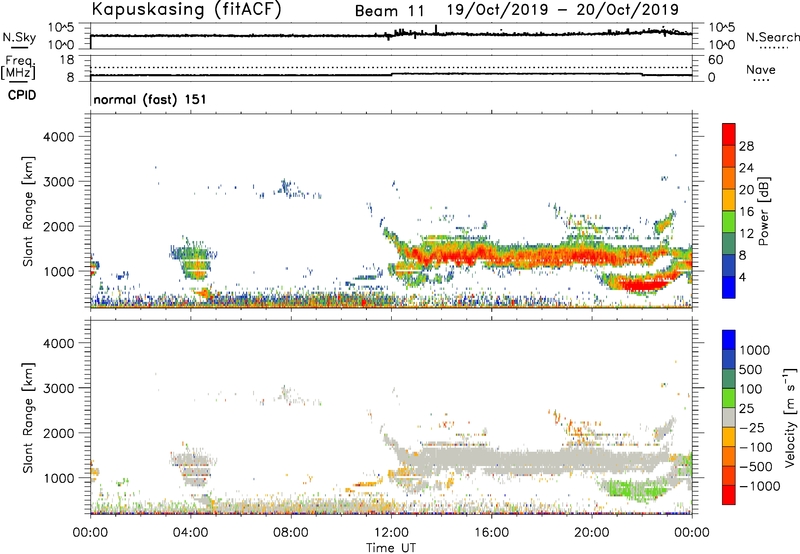The height and width of the screenshot is (554, 800).
Task: Click the 'N.Search' label
Action: pos(773,37)
